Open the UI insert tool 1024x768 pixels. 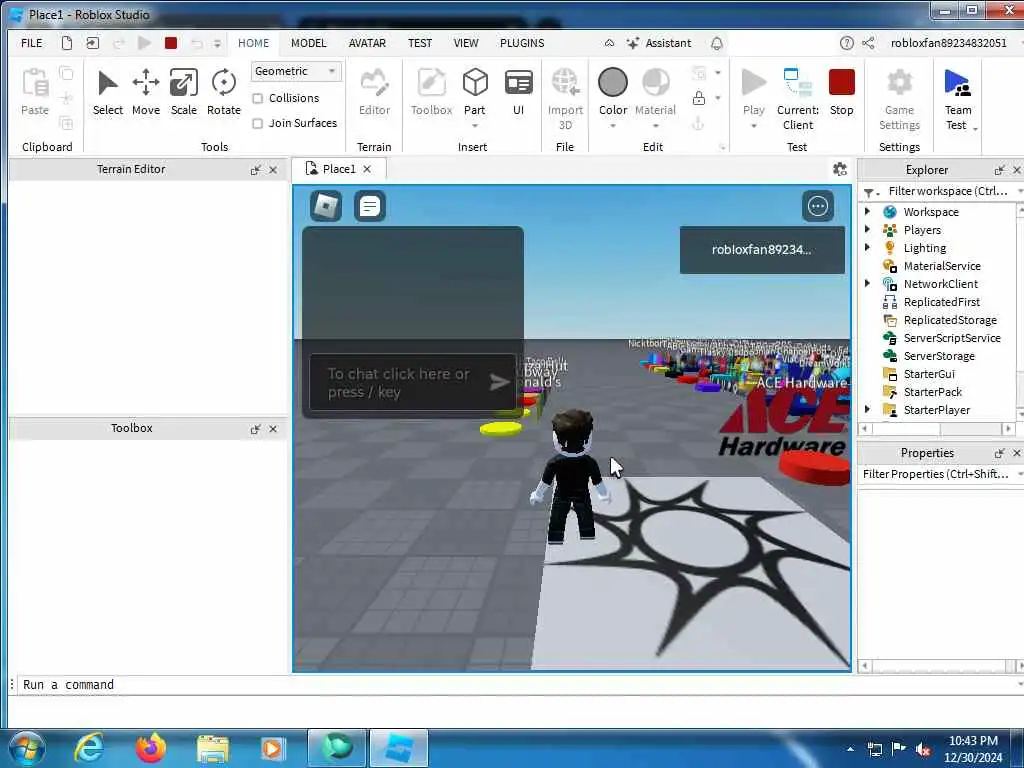click(519, 93)
